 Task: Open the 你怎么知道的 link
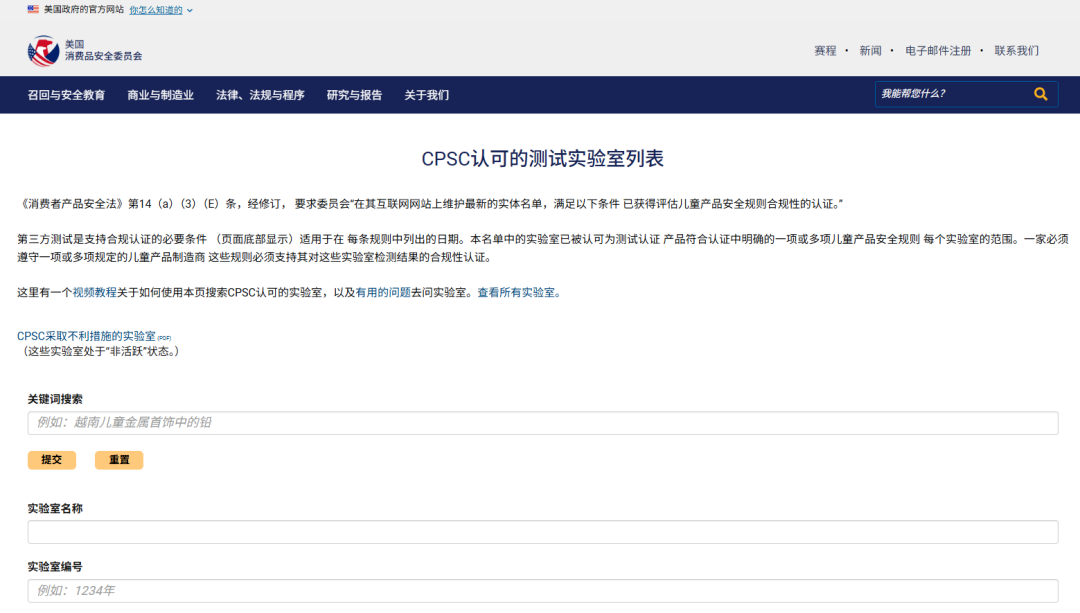(x=156, y=10)
